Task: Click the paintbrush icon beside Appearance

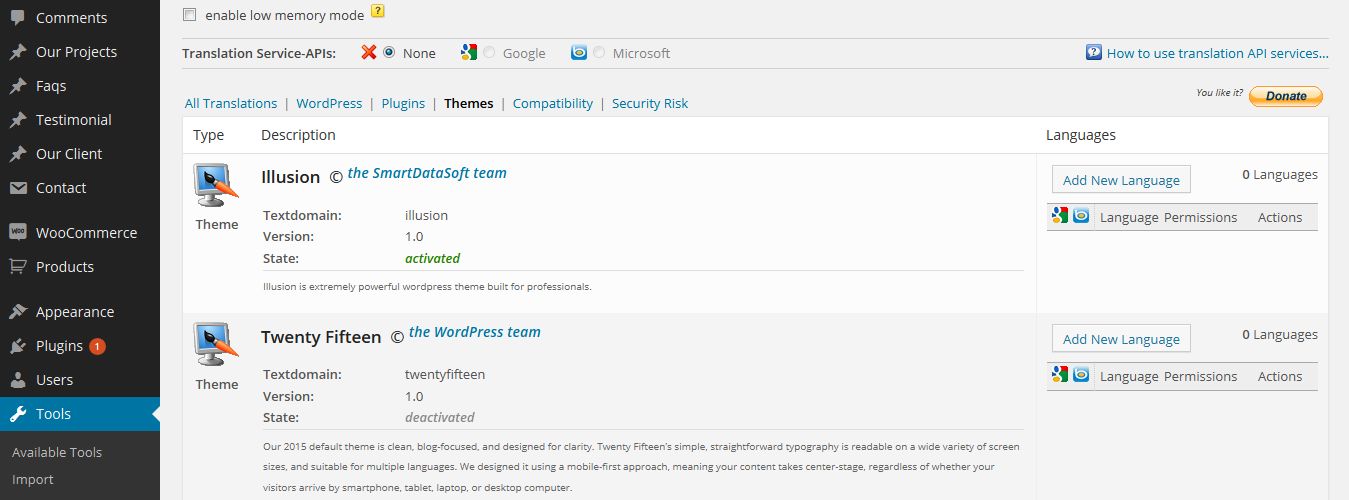Action: [x=18, y=312]
